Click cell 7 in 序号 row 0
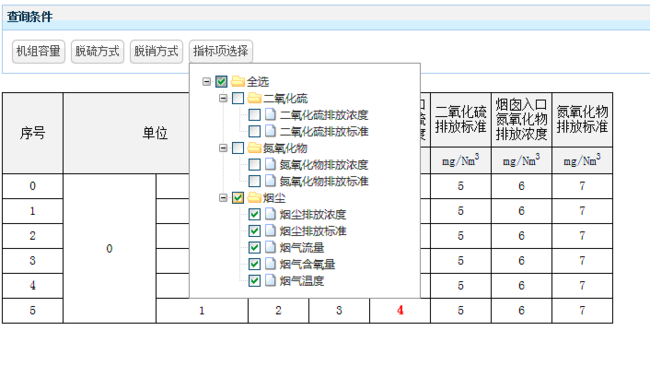 582,186
